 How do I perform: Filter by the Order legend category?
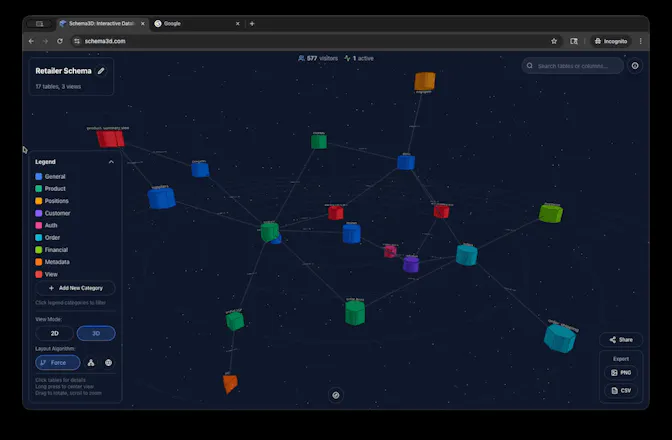48,237
